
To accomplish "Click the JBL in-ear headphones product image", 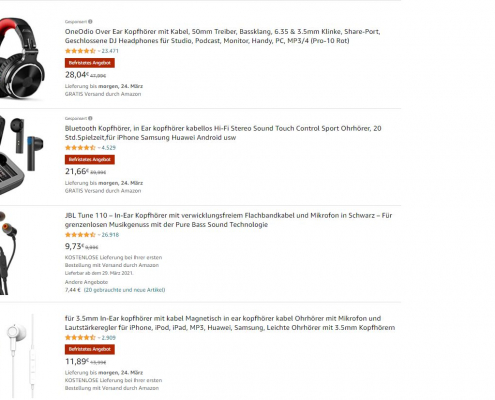I will pyautogui.click(x=9, y=253).
